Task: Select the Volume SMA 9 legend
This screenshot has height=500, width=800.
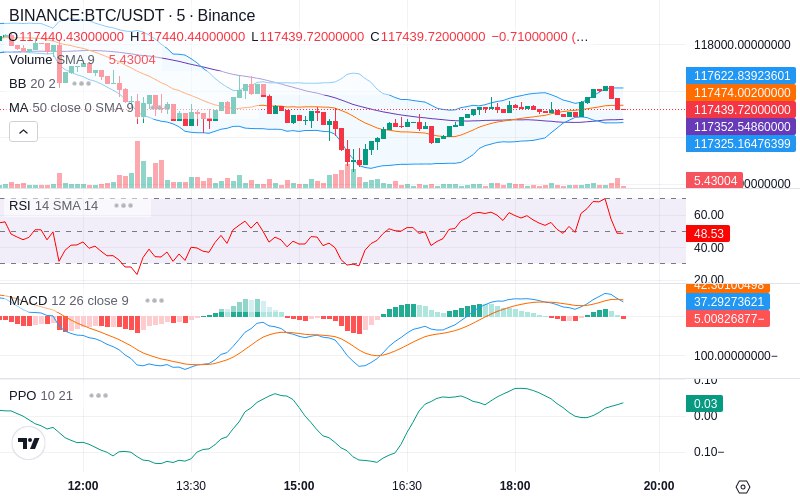Action: [x=52, y=60]
